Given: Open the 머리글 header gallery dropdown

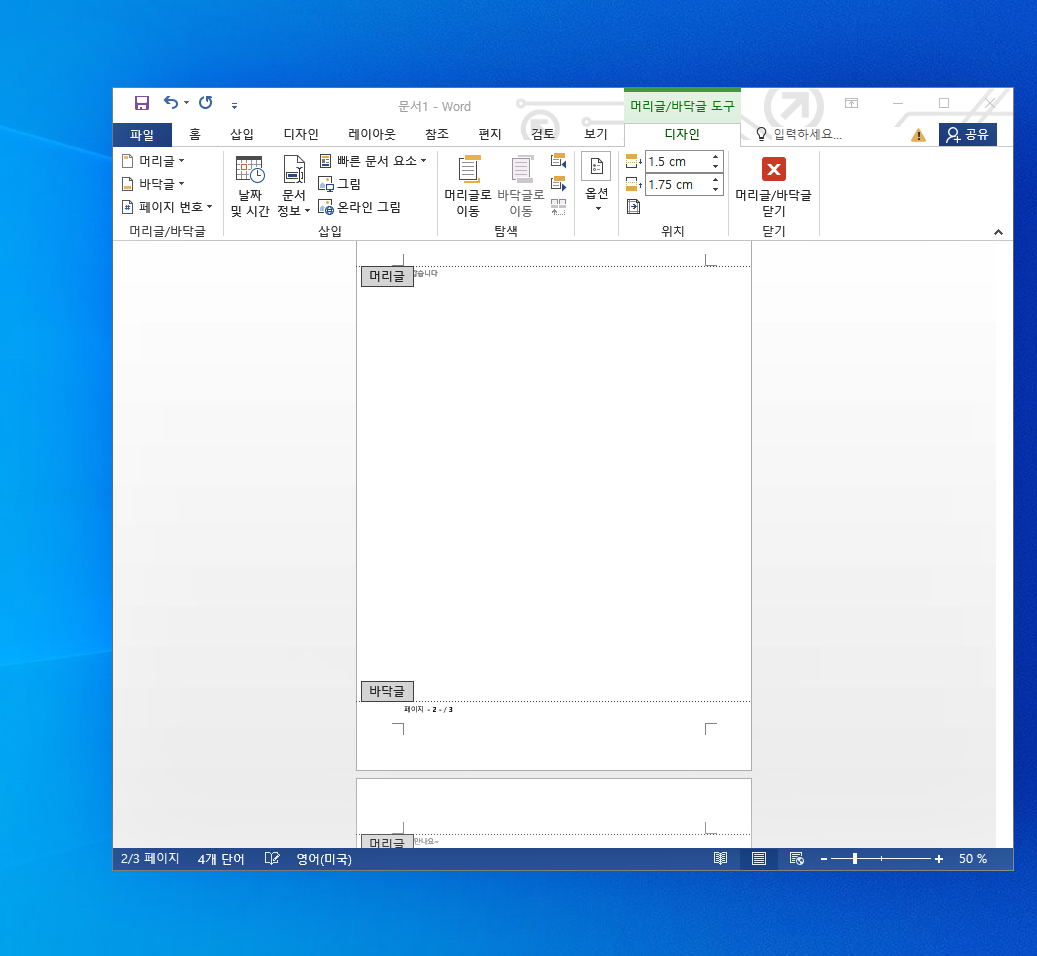Looking at the screenshot, I should click(x=153, y=161).
